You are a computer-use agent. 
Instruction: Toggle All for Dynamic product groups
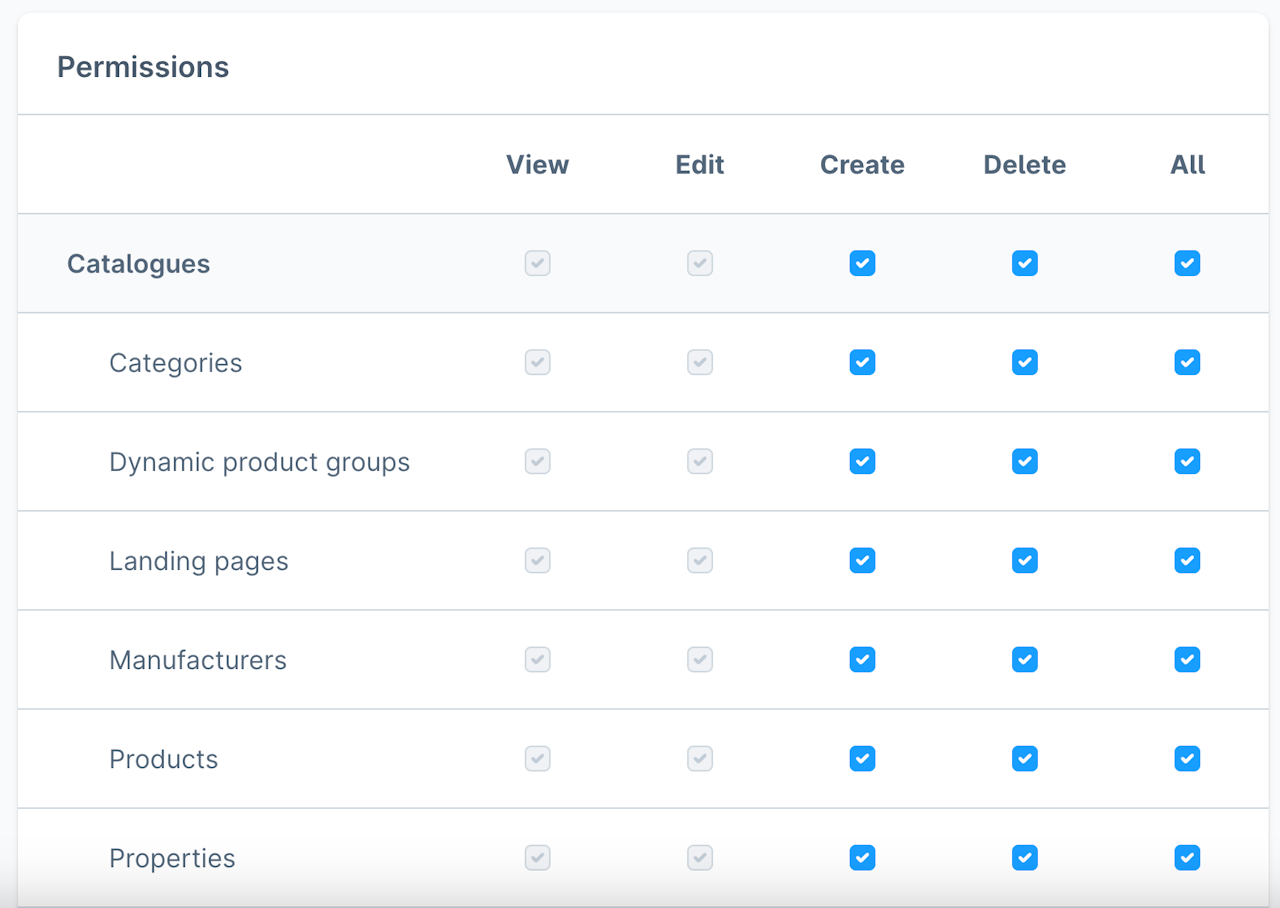[1187, 461]
